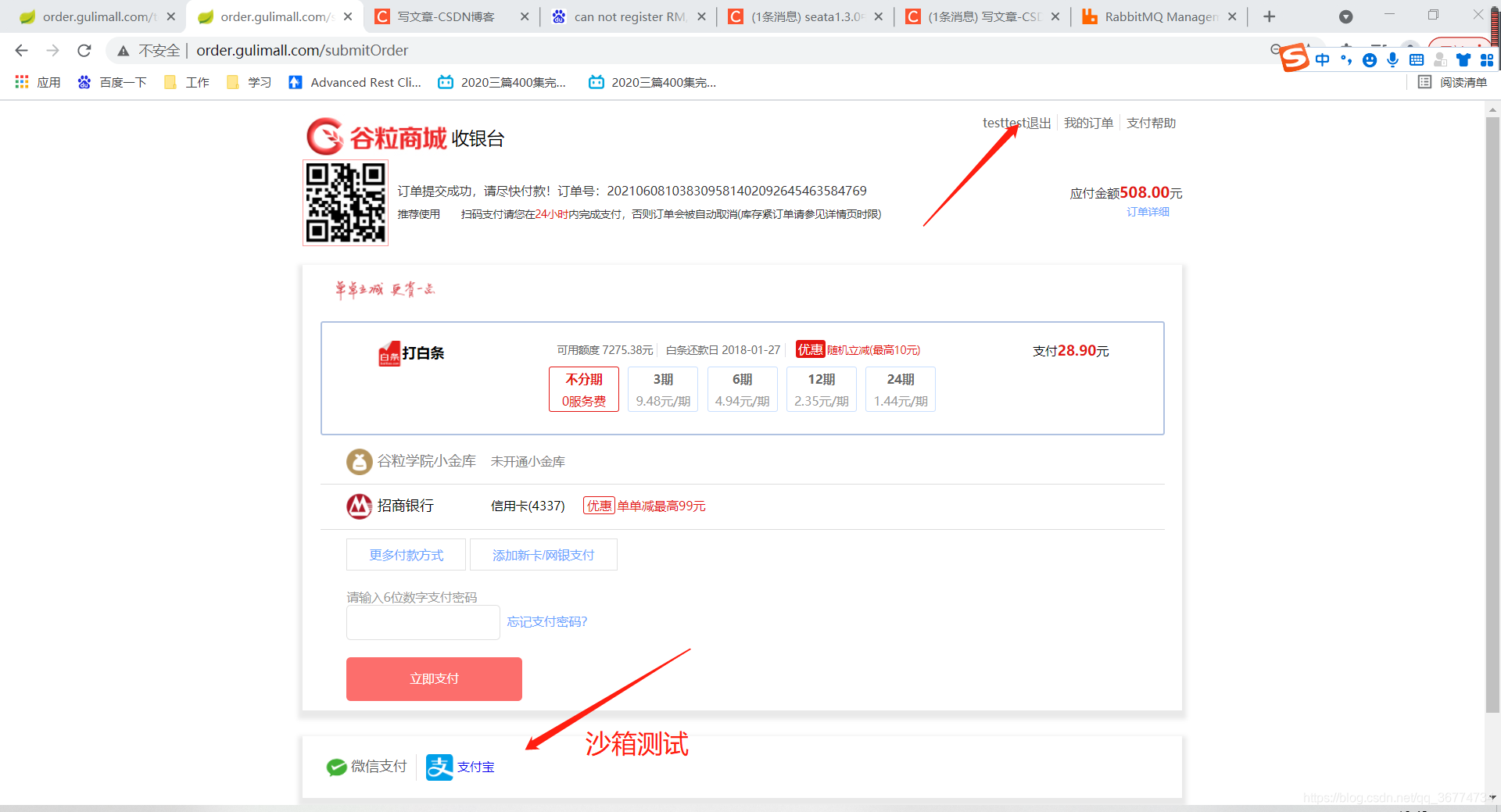
Task: Click the red 立即支付 pay now button
Action: point(434,679)
